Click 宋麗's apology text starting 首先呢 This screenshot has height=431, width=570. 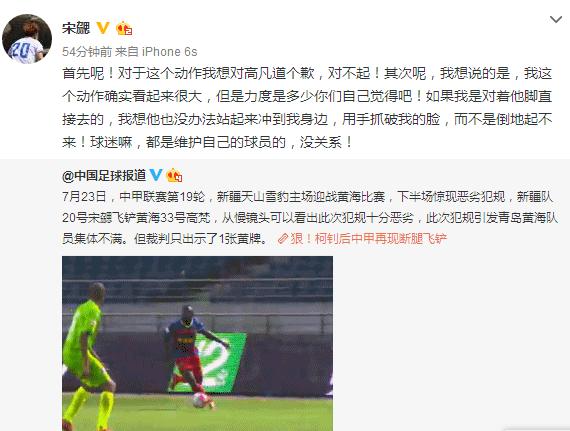[x=307, y=108]
